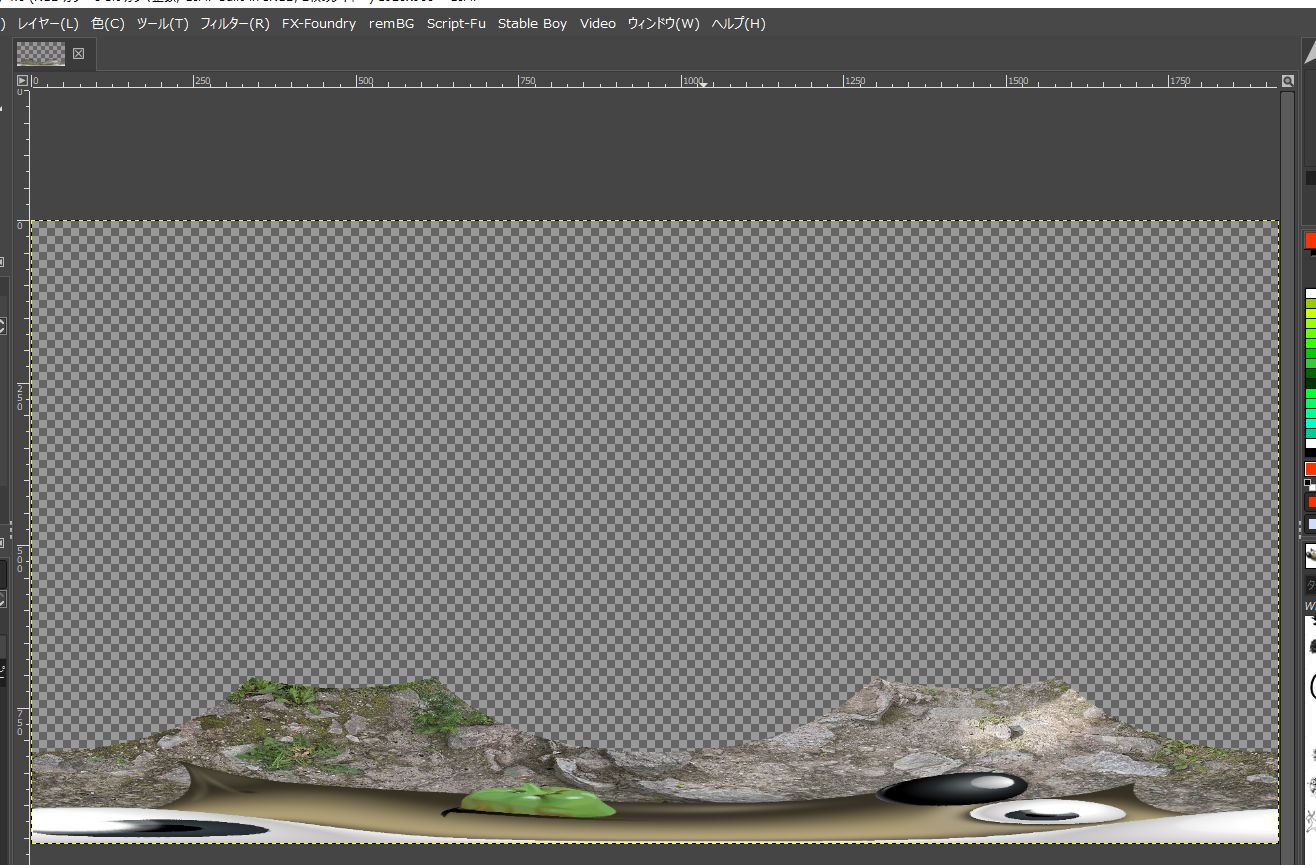Click the image menu arrow at ruler corner
The image size is (1316, 865).
click(22, 81)
